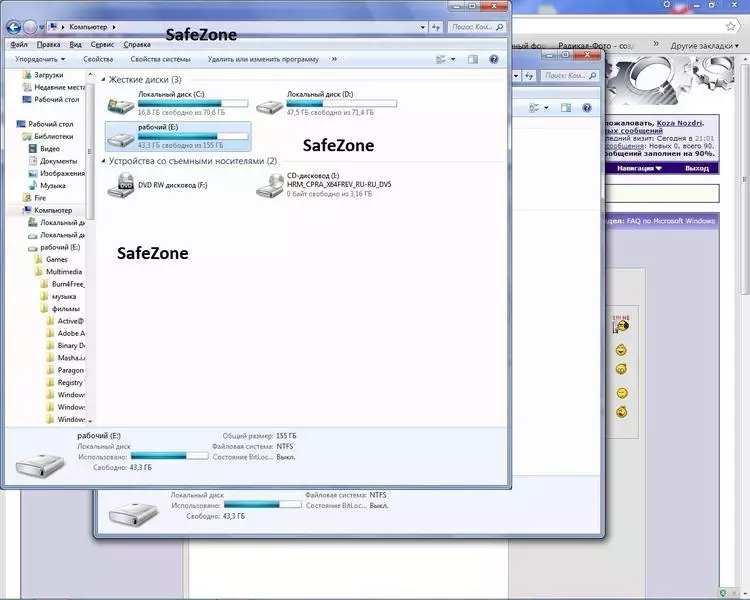Collapse Устройства со съемными носителями group
The width and height of the screenshot is (750, 600).
[103, 161]
